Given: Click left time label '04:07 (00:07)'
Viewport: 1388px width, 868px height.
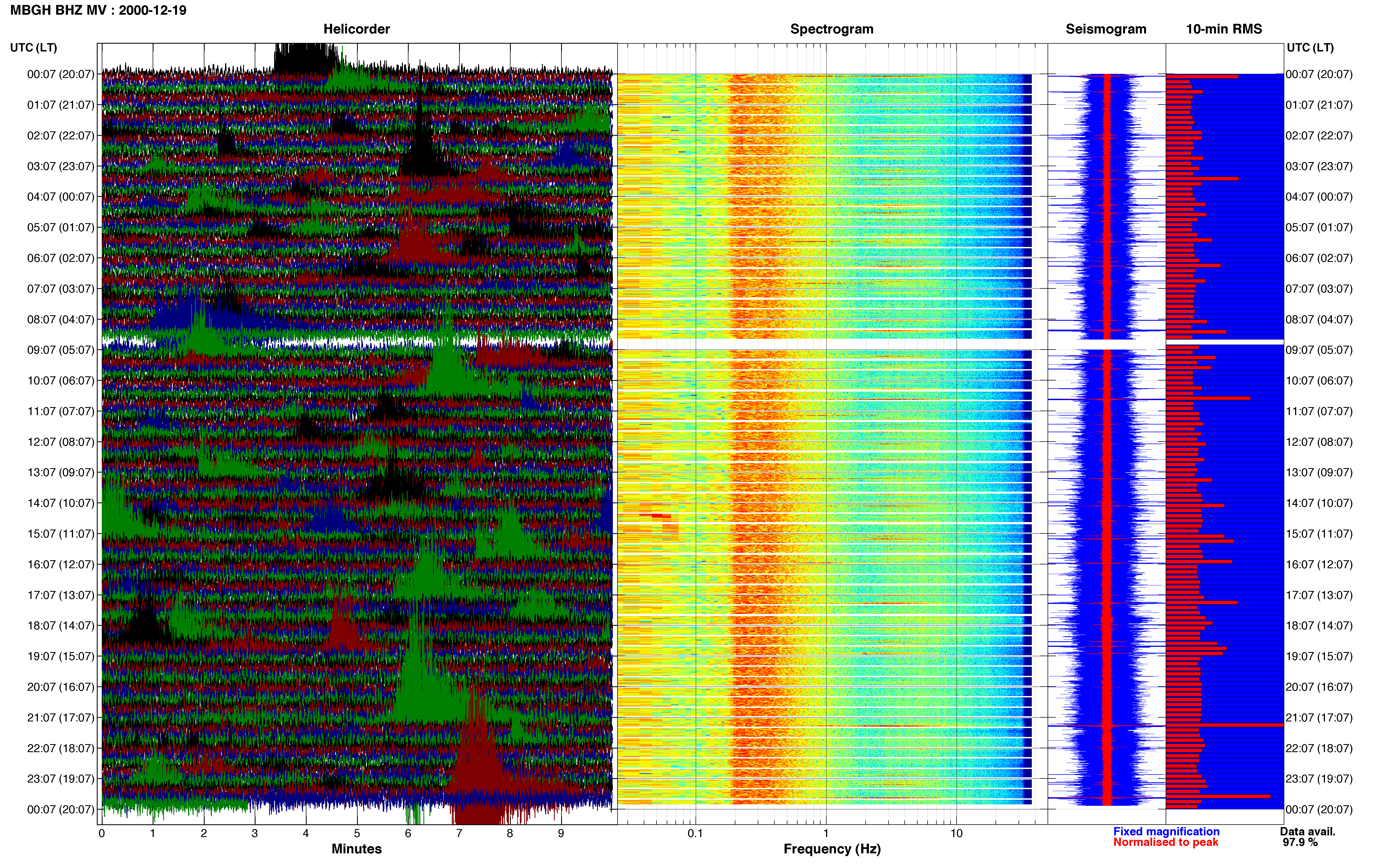Looking at the screenshot, I should pyautogui.click(x=60, y=197).
